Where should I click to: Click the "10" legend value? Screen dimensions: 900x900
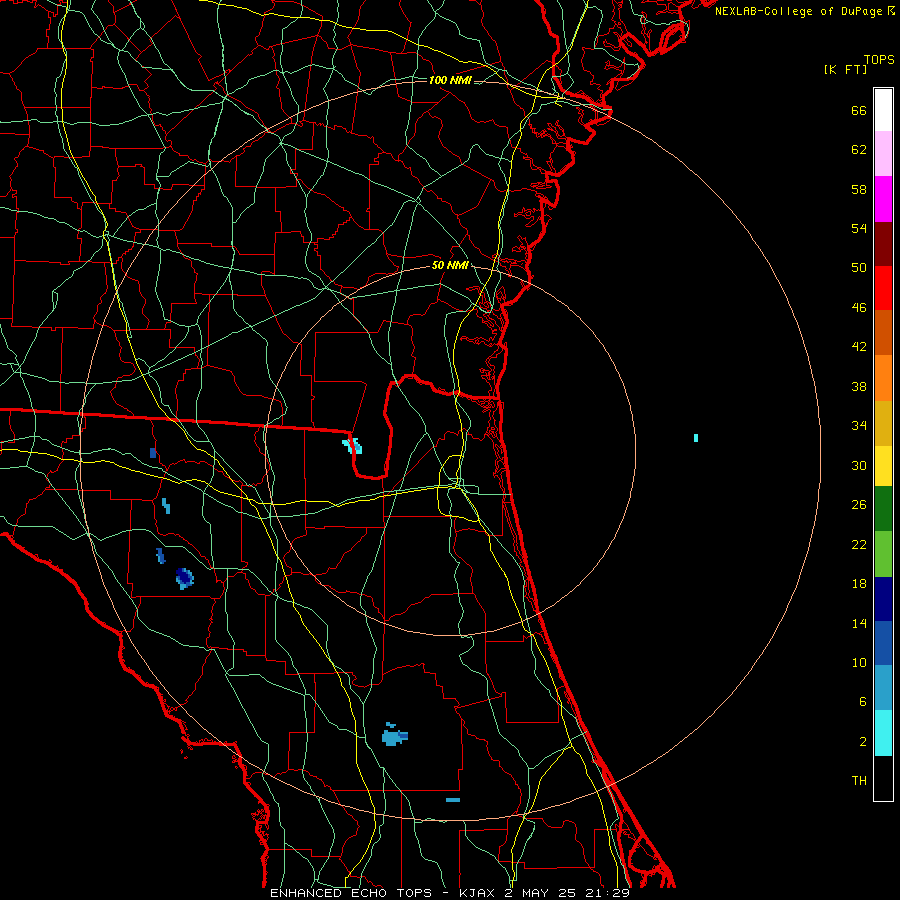pos(859,662)
